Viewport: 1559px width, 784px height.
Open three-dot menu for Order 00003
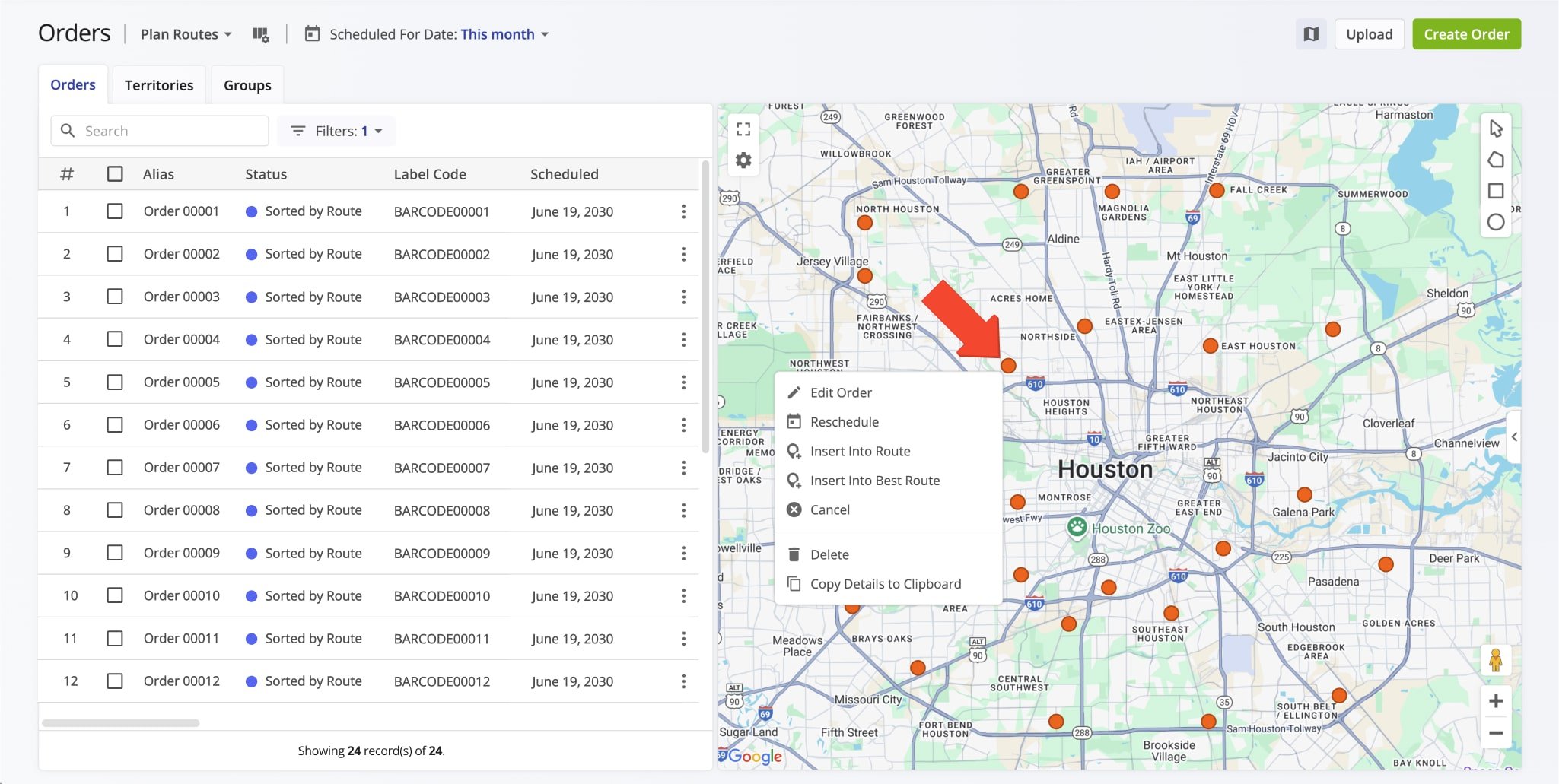coord(683,297)
